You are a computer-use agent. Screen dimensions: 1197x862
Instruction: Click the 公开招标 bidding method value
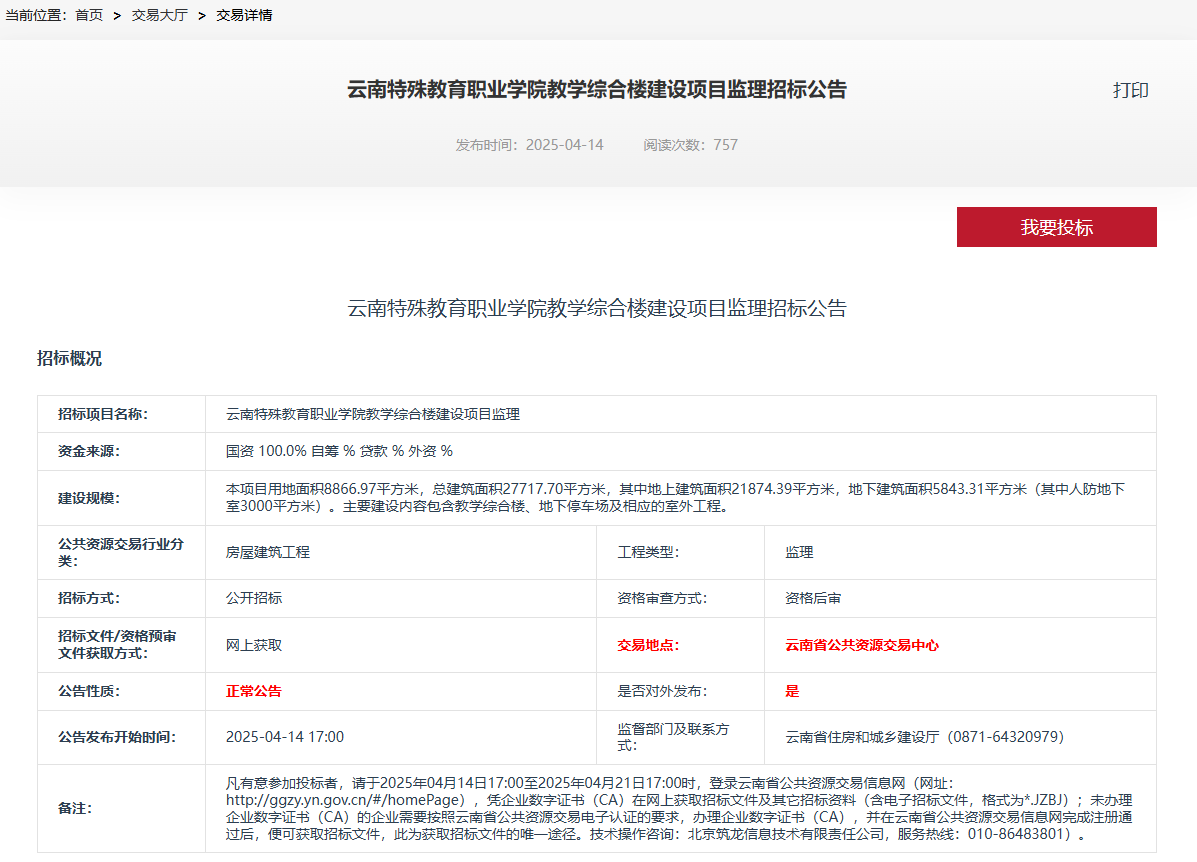pyautogui.click(x=254, y=598)
